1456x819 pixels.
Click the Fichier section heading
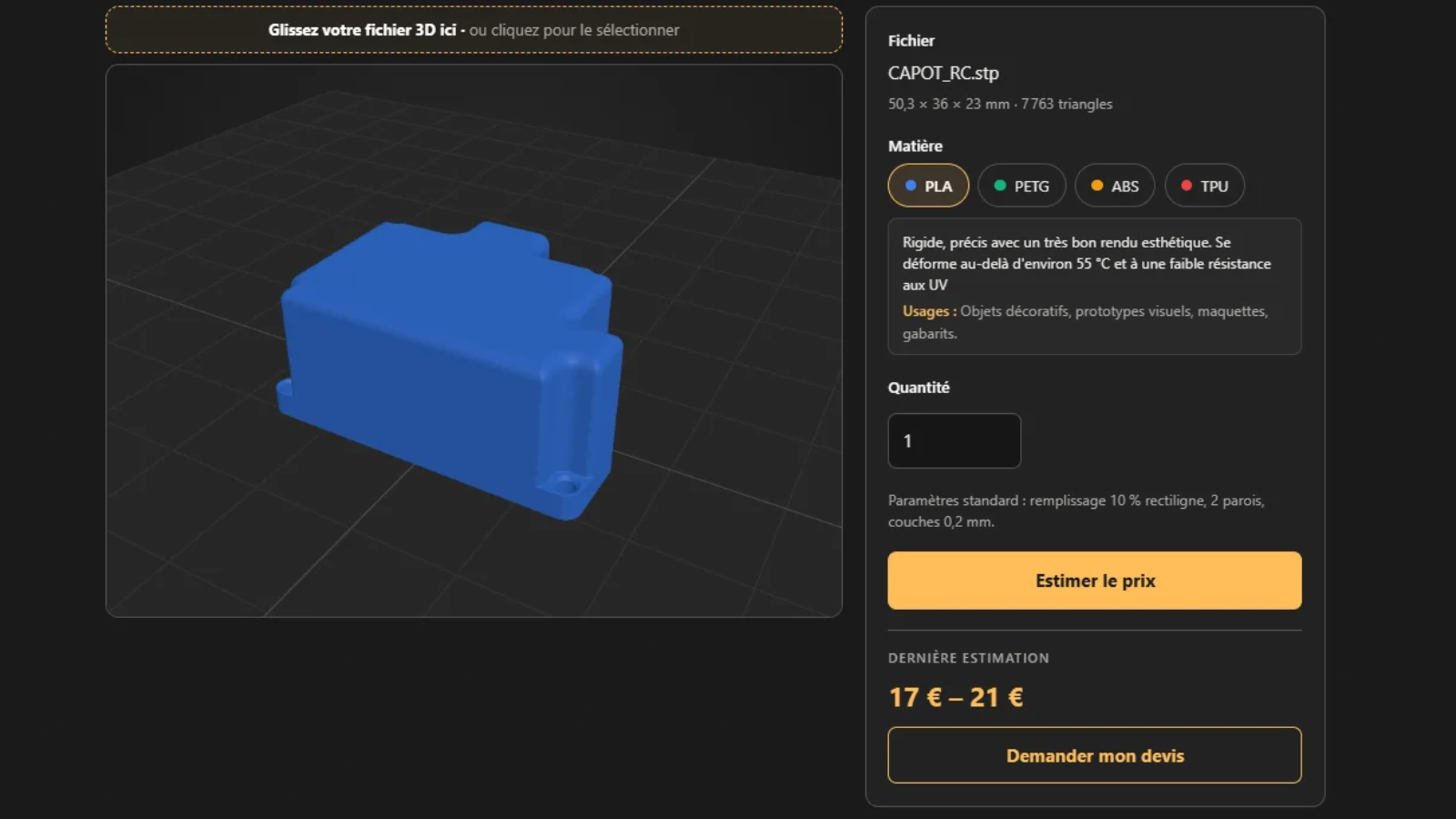click(x=911, y=40)
